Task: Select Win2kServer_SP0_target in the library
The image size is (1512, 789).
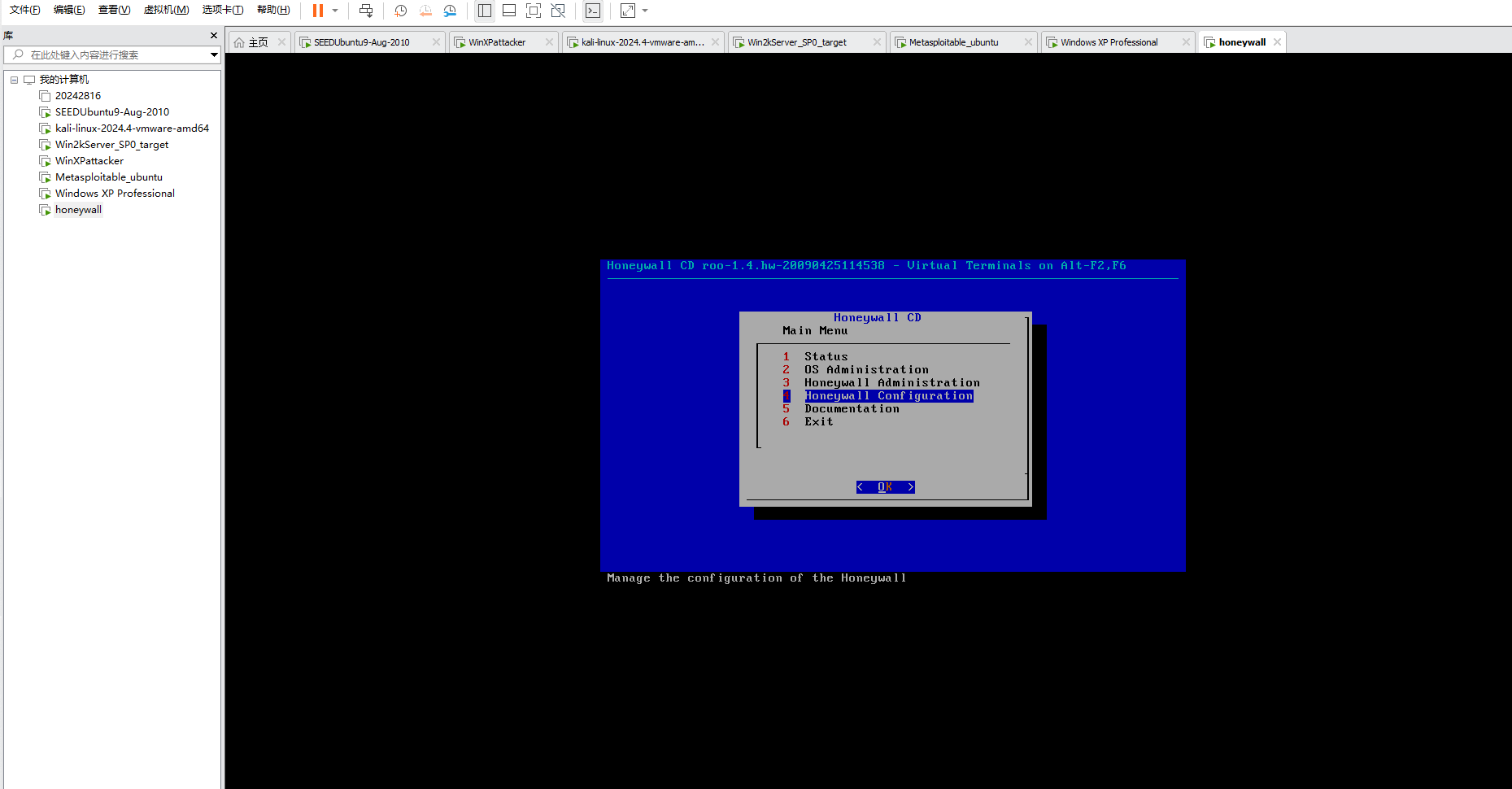Action: pyautogui.click(x=112, y=145)
